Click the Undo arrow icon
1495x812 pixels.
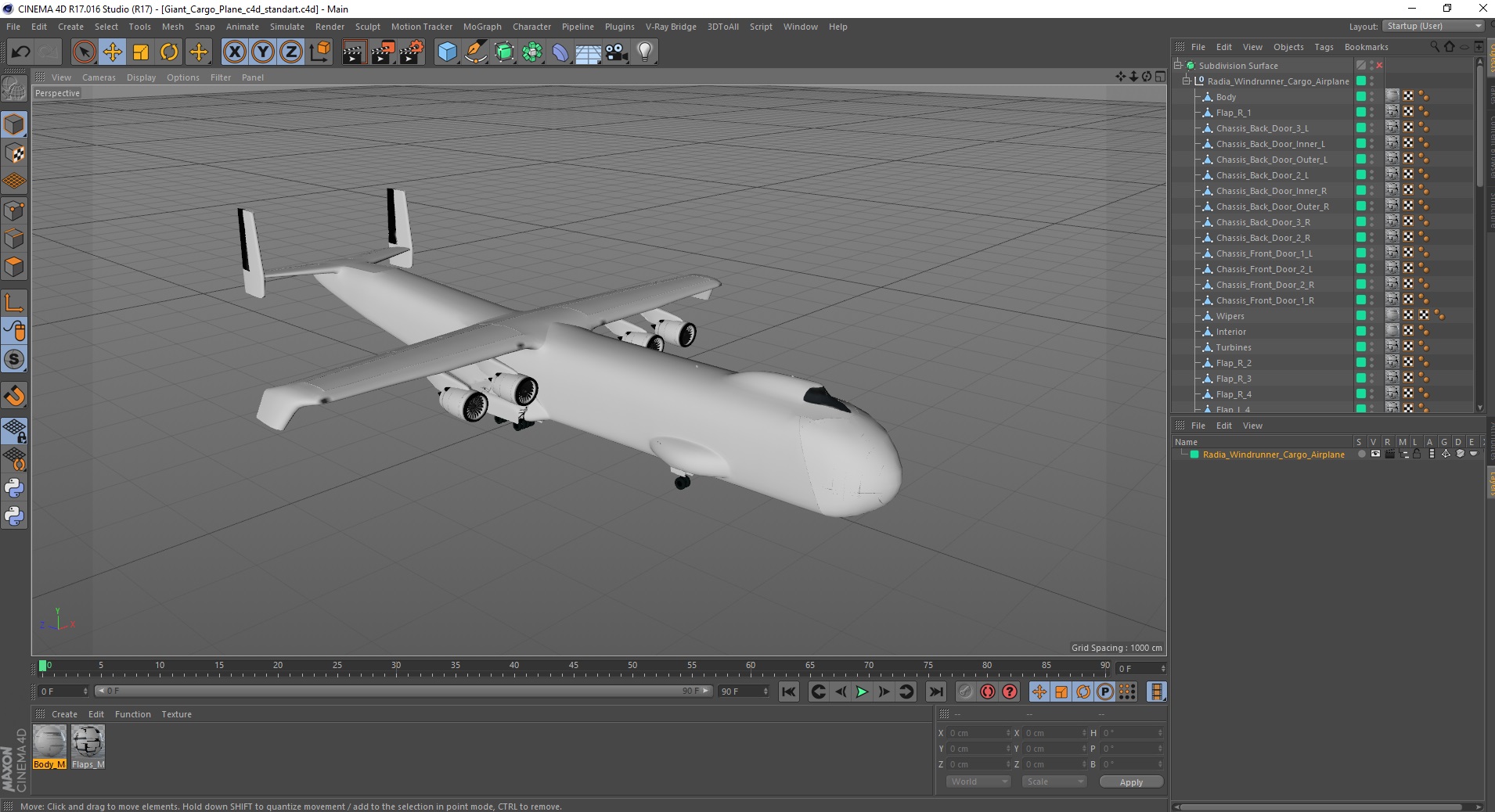pyautogui.click(x=21, y=52)
